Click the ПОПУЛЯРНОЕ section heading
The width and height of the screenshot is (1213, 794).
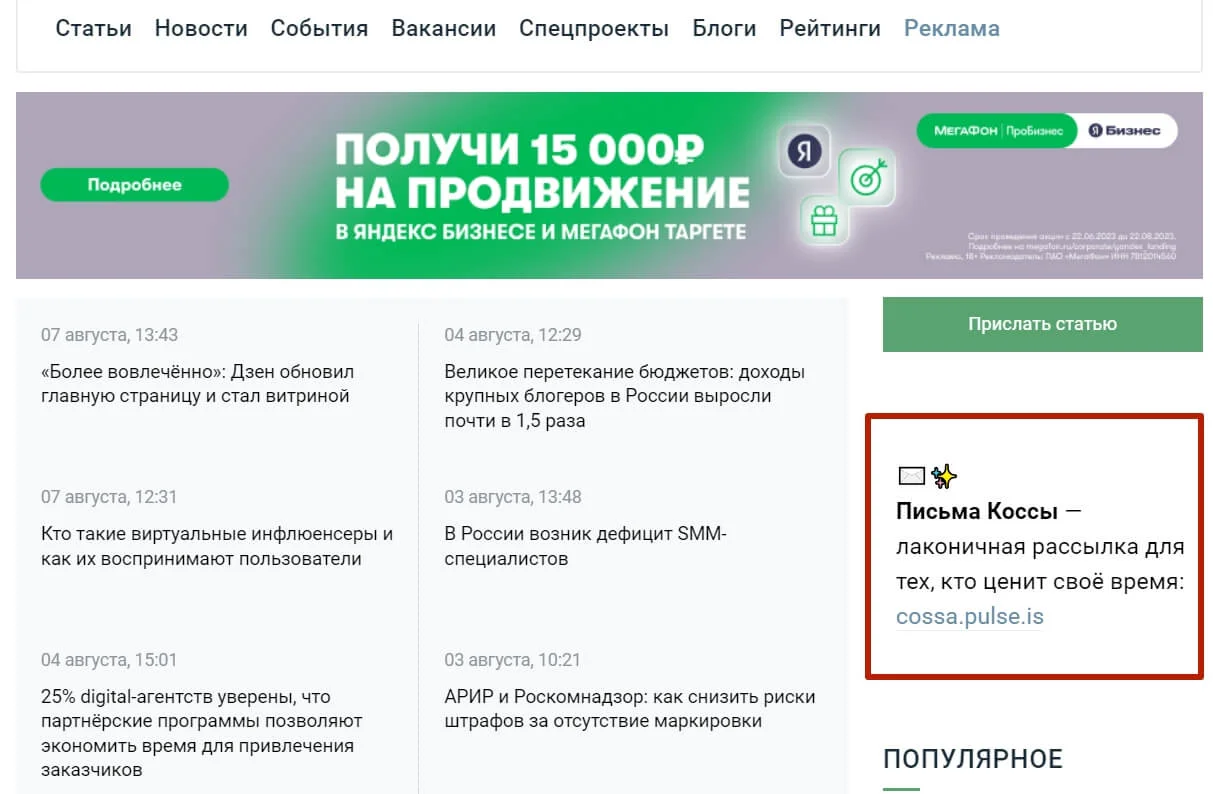[x=973, y=759]
